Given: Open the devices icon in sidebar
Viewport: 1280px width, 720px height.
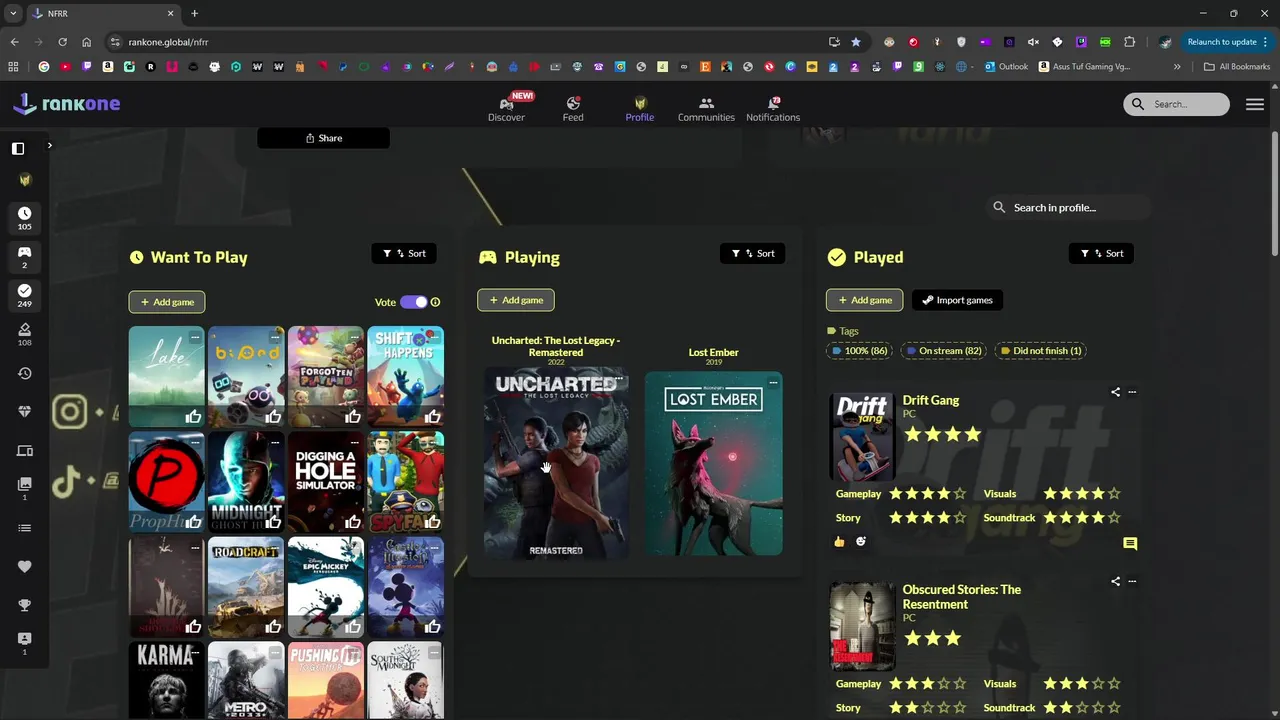Looking at the screenshot, I should (x=25, y=451).
